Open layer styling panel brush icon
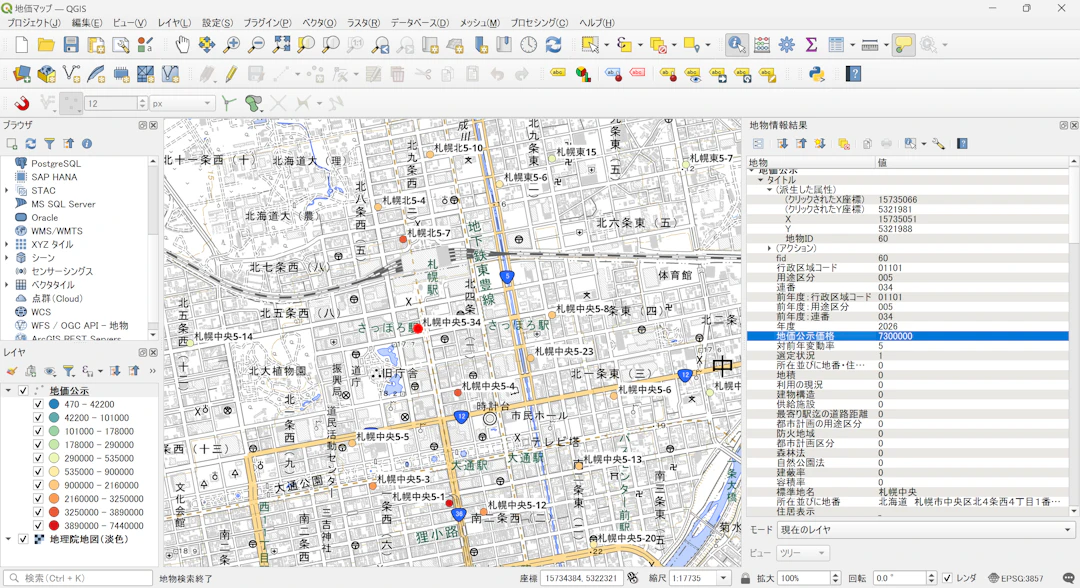The image size is (1080, 588). 12,371
